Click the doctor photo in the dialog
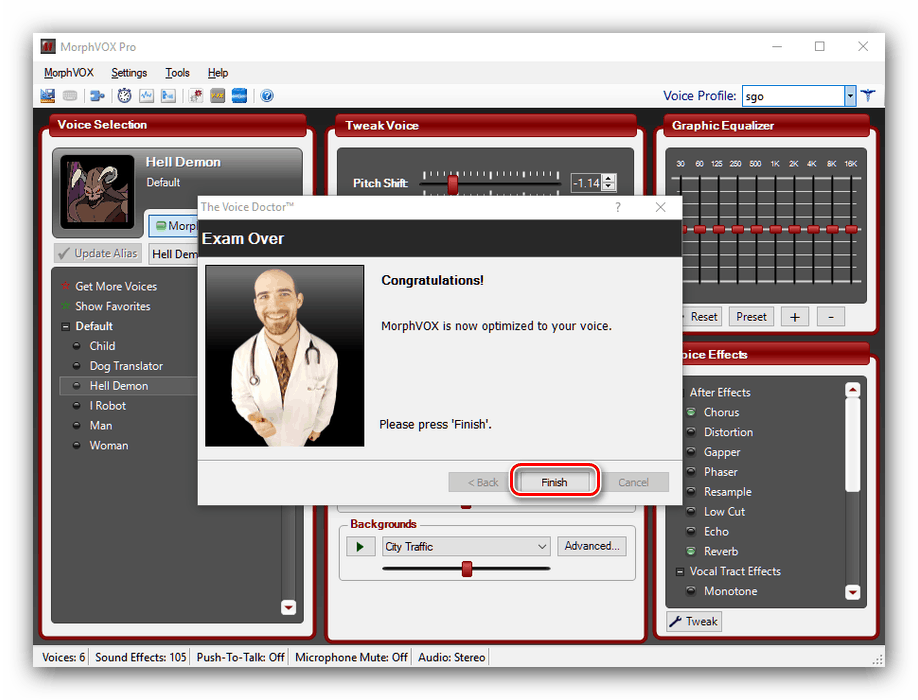This screenshot has height=700, width=918. pyautogui.click(x=285, y=356)
